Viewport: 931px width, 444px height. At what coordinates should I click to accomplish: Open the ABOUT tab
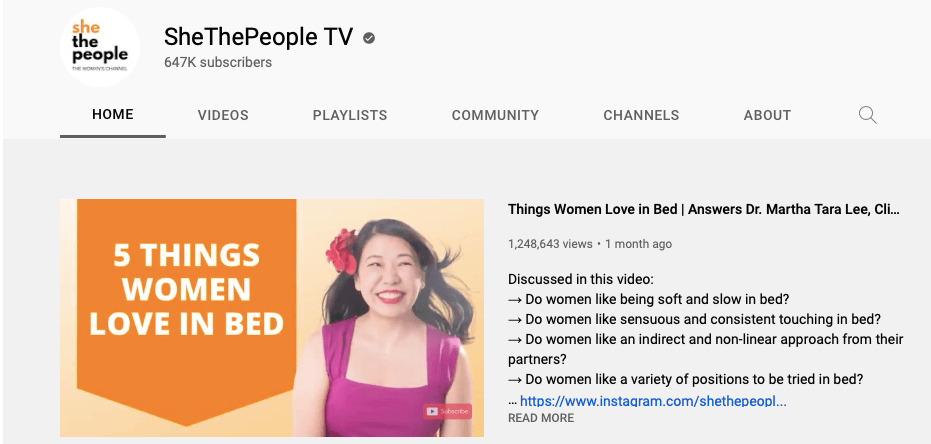point(767,115)
